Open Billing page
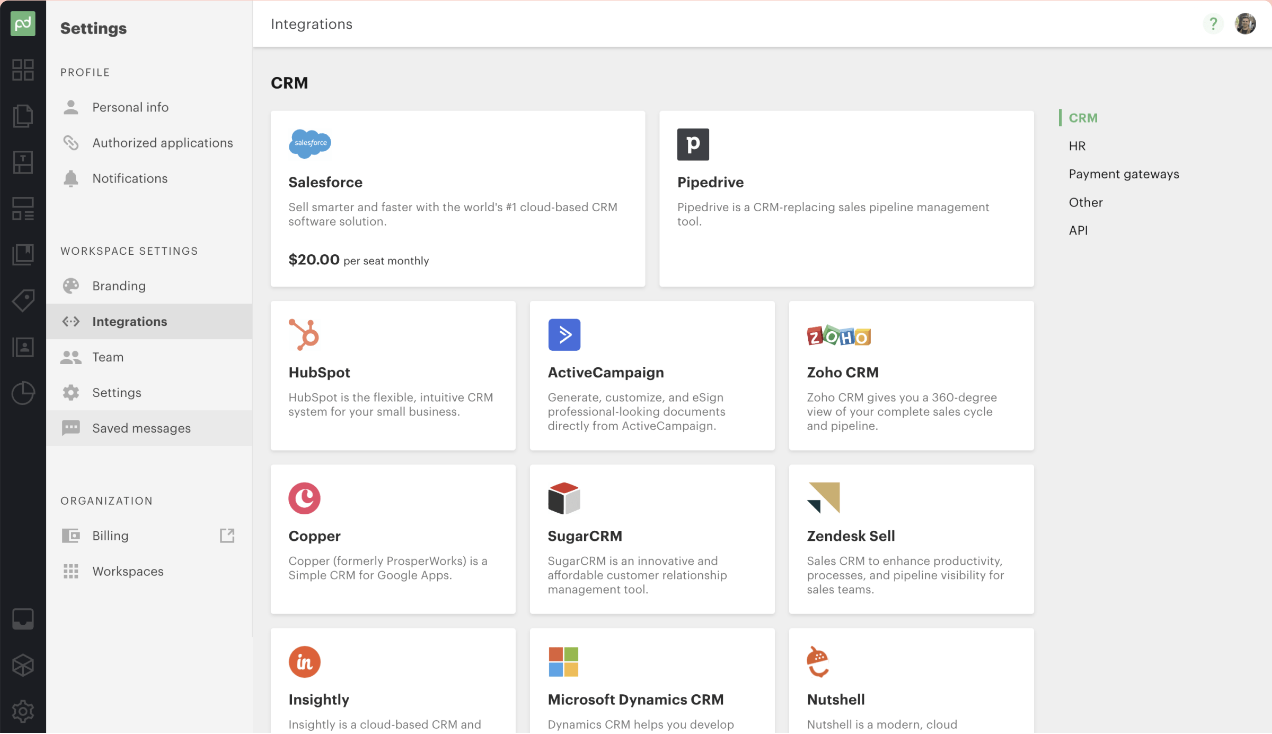1272x734 pixels. [149, 536]
